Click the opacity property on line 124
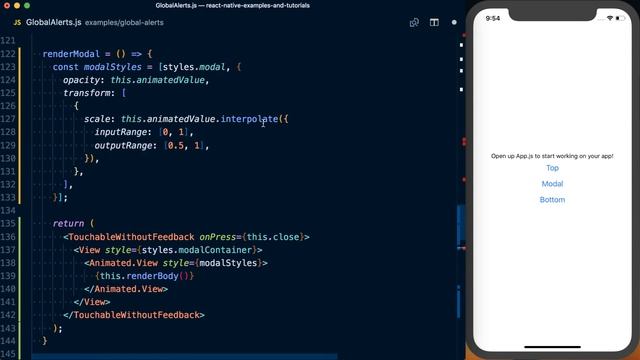The width and height of the screenshot is (640, 360). pyautogui.click(x=82, y=80)
